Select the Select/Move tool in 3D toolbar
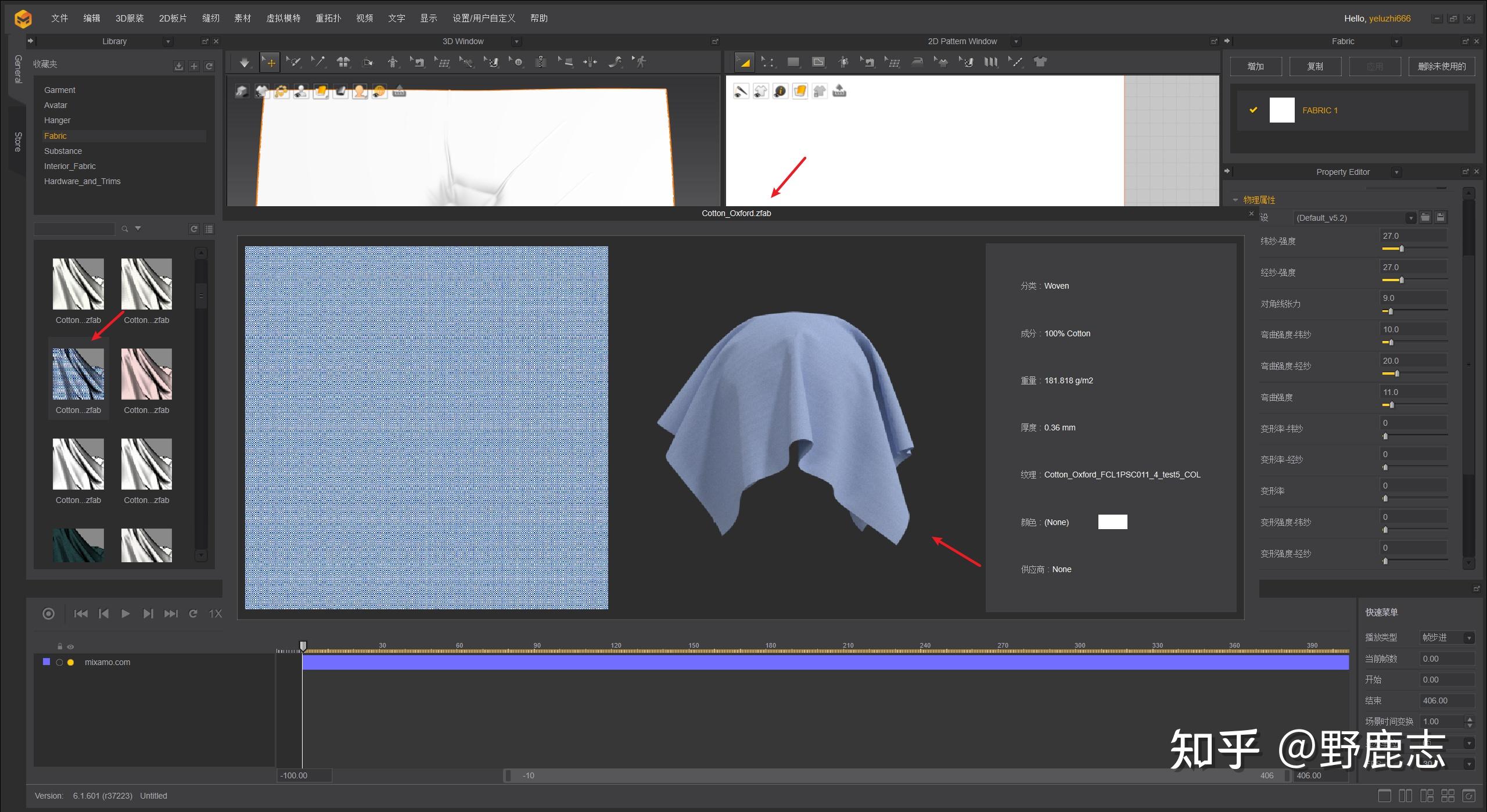This screenshot has width=1487, height=812. [x=270, y=62]
